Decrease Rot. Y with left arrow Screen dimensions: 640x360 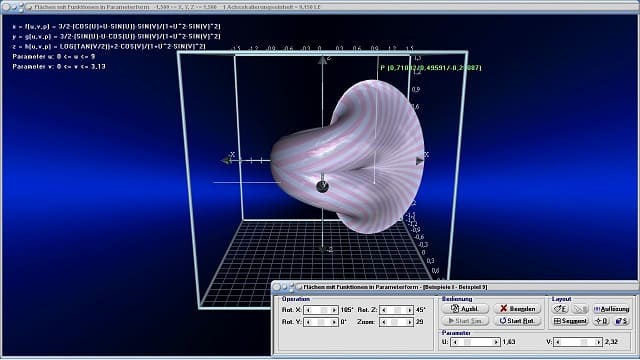click(x=308, y=322)
